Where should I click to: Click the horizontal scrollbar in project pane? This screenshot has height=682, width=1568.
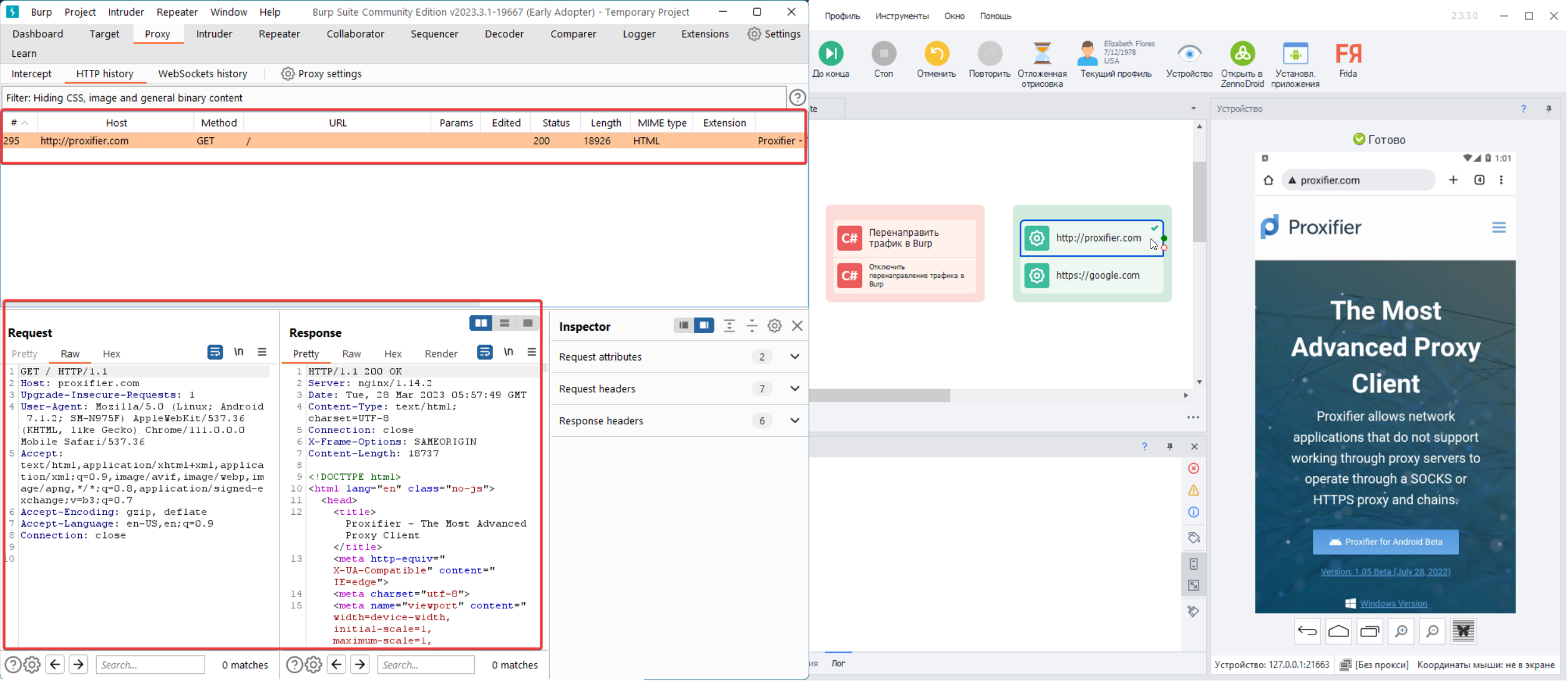tap(880, 396)
